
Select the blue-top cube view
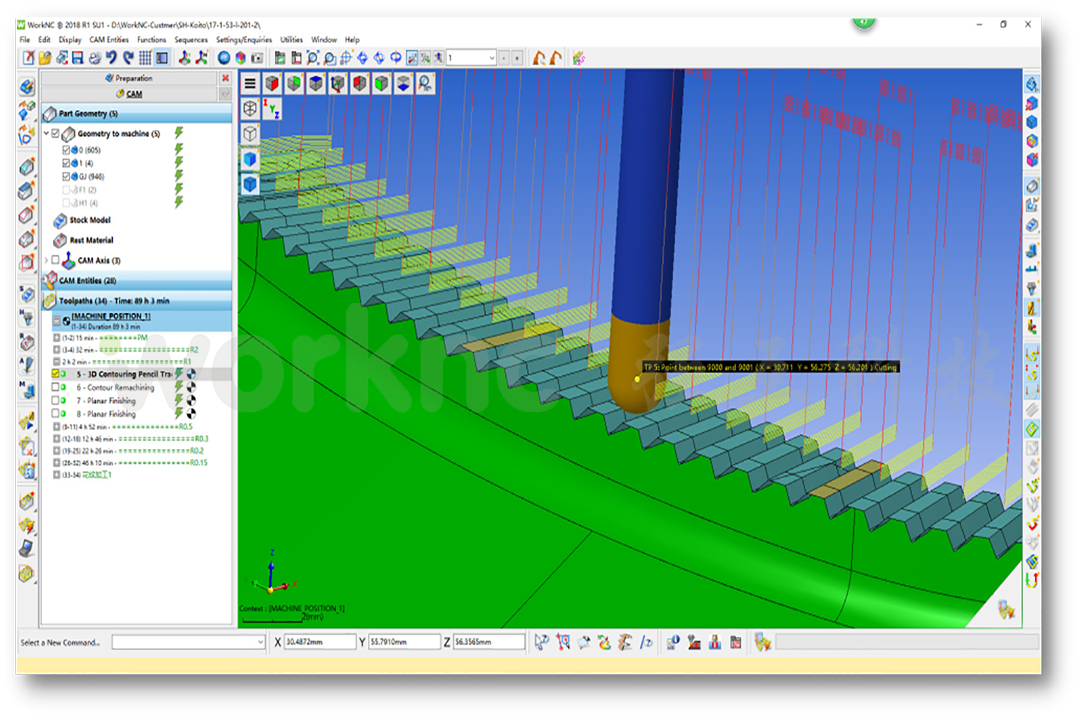[316, 84]
